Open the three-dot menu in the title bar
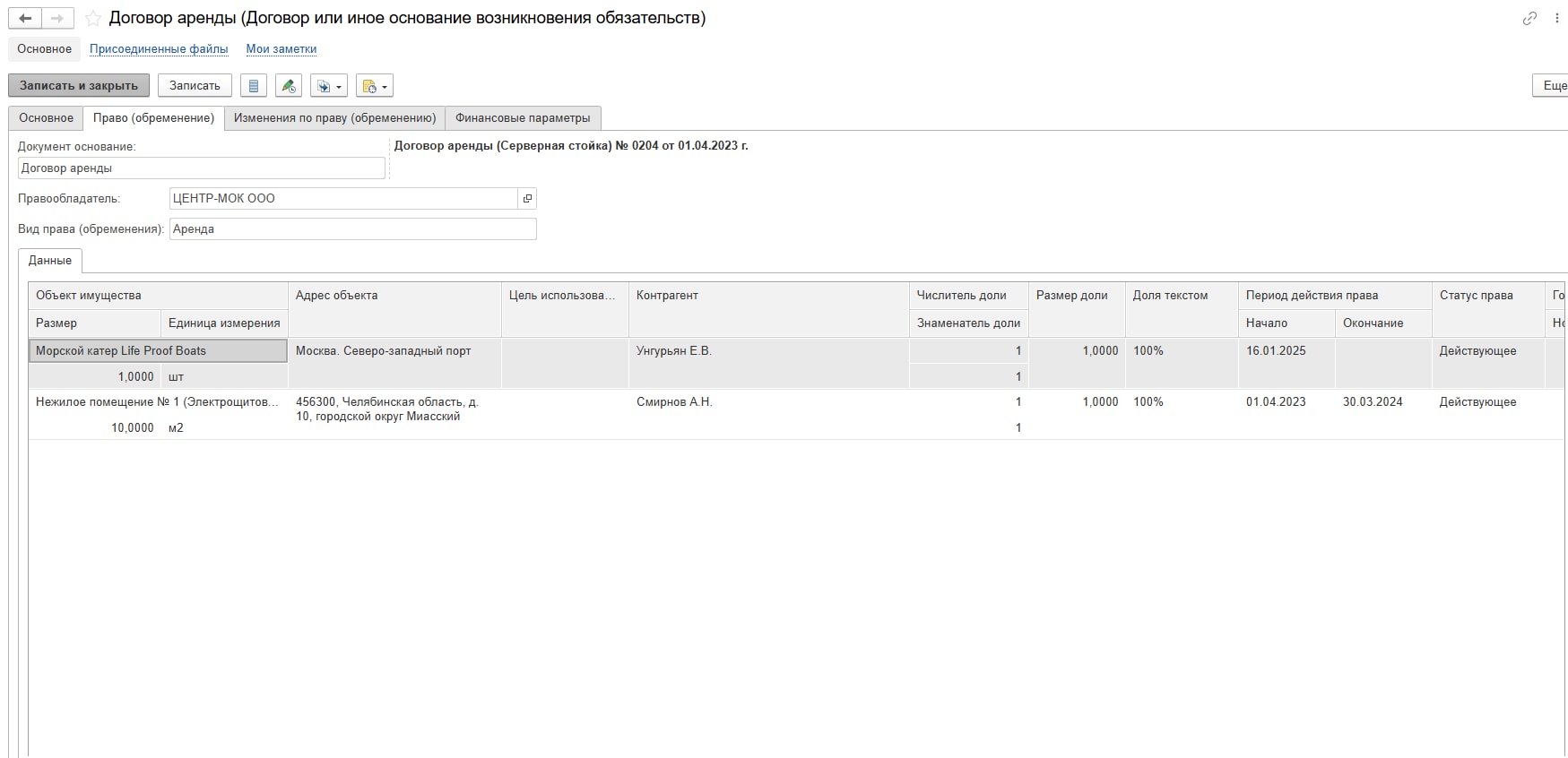 pyautogui.click(x=1557, y=19)
